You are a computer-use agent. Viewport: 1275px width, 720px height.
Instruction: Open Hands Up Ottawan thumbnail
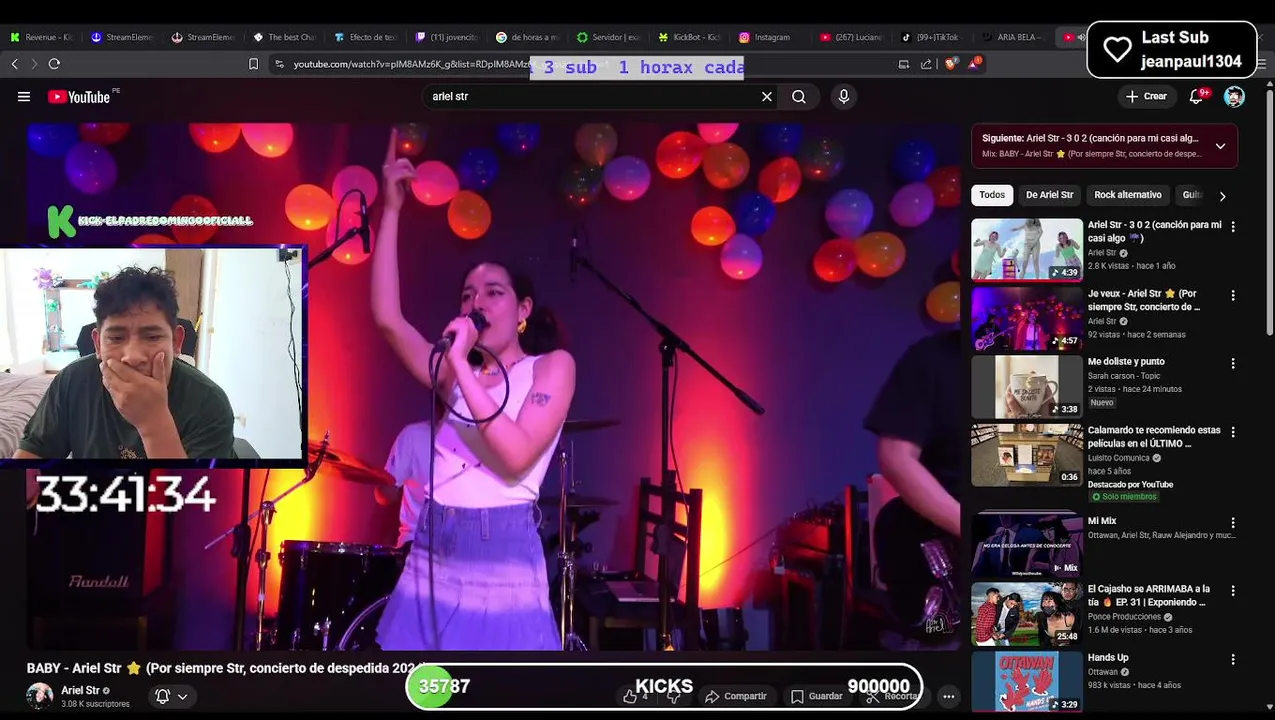(1027, 682)
